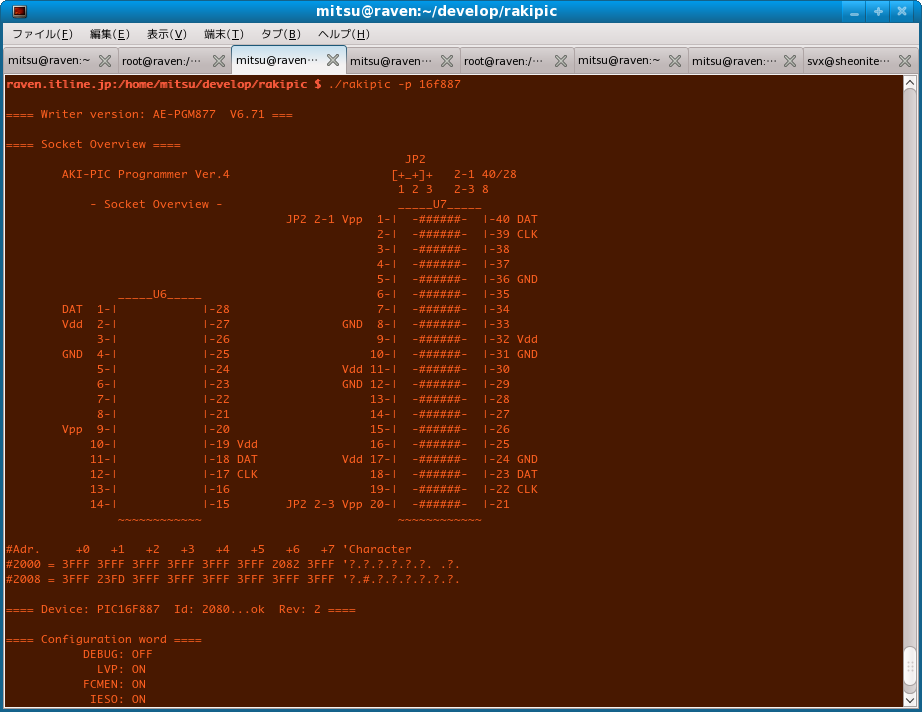
Task: Close the second root@raven tab
Action: click(561, 61)
